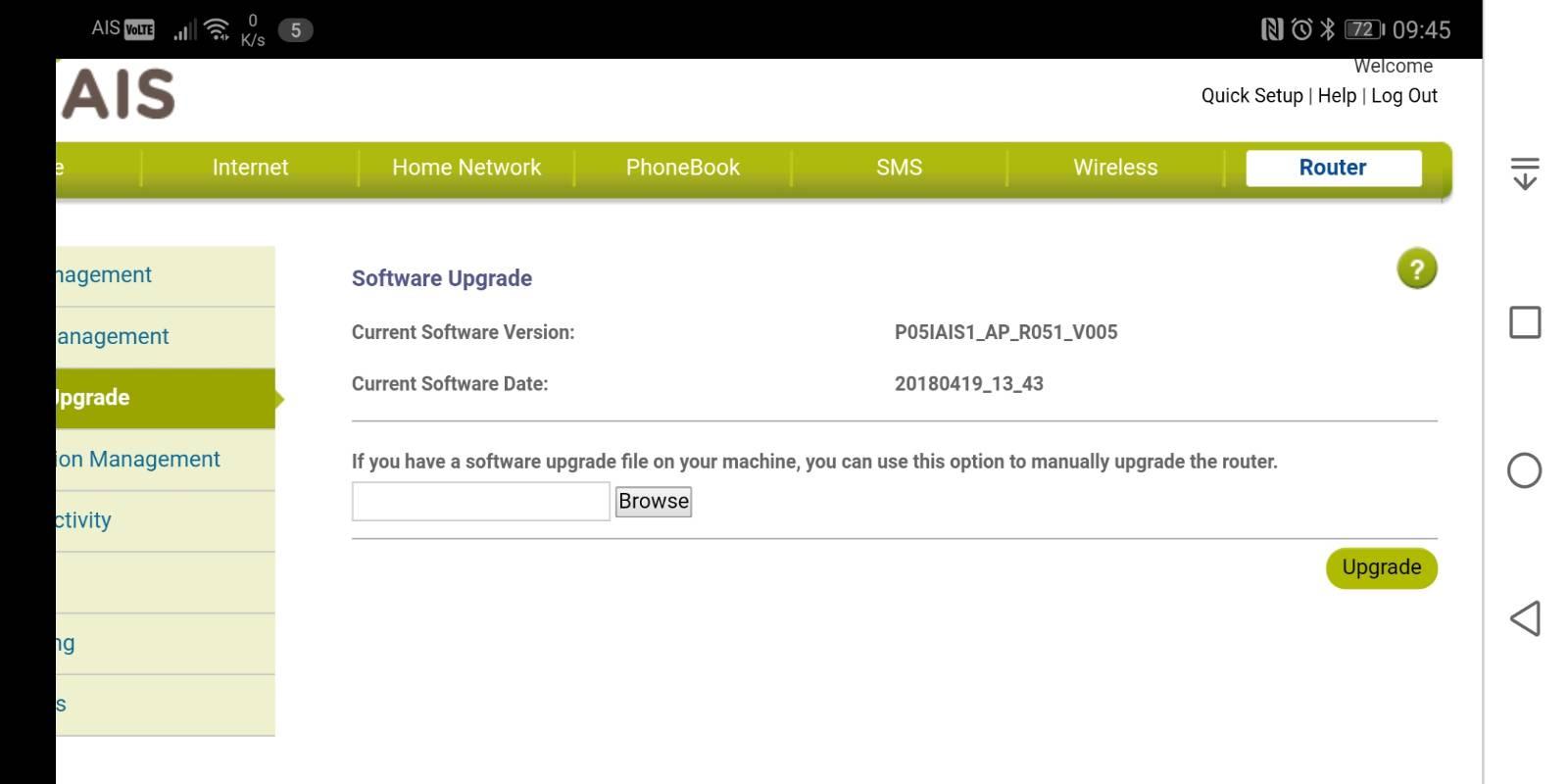Open the sidebar item ending in 'ng'
Image resolution: width=1568 pixels, height=784 pixels.
point(166,644)
